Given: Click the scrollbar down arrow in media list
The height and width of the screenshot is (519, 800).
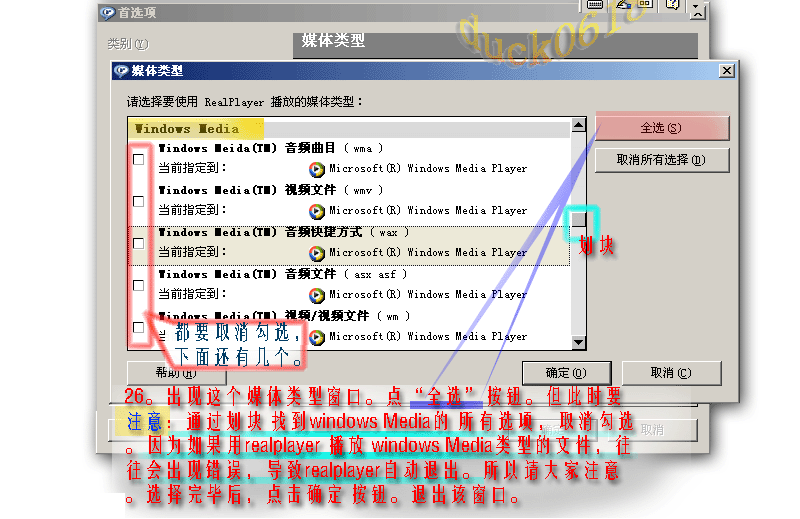Looking at the screenshot, I should (x=578, y=342).
